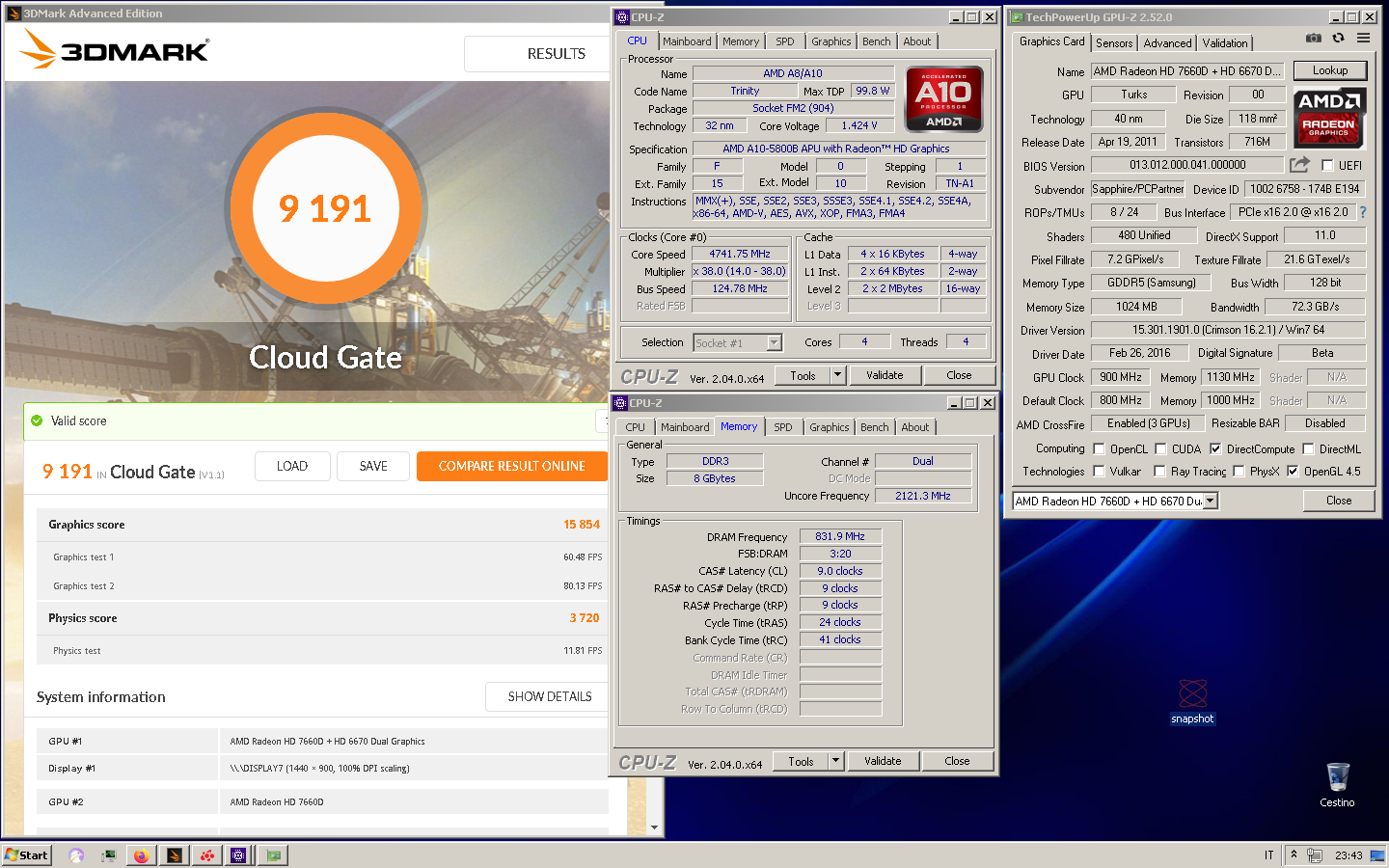Image resolution: width=1389 pixels, height=868 pixels.
Task: Click the taskbar clock showing 23:43
Action: [1348, 855]
